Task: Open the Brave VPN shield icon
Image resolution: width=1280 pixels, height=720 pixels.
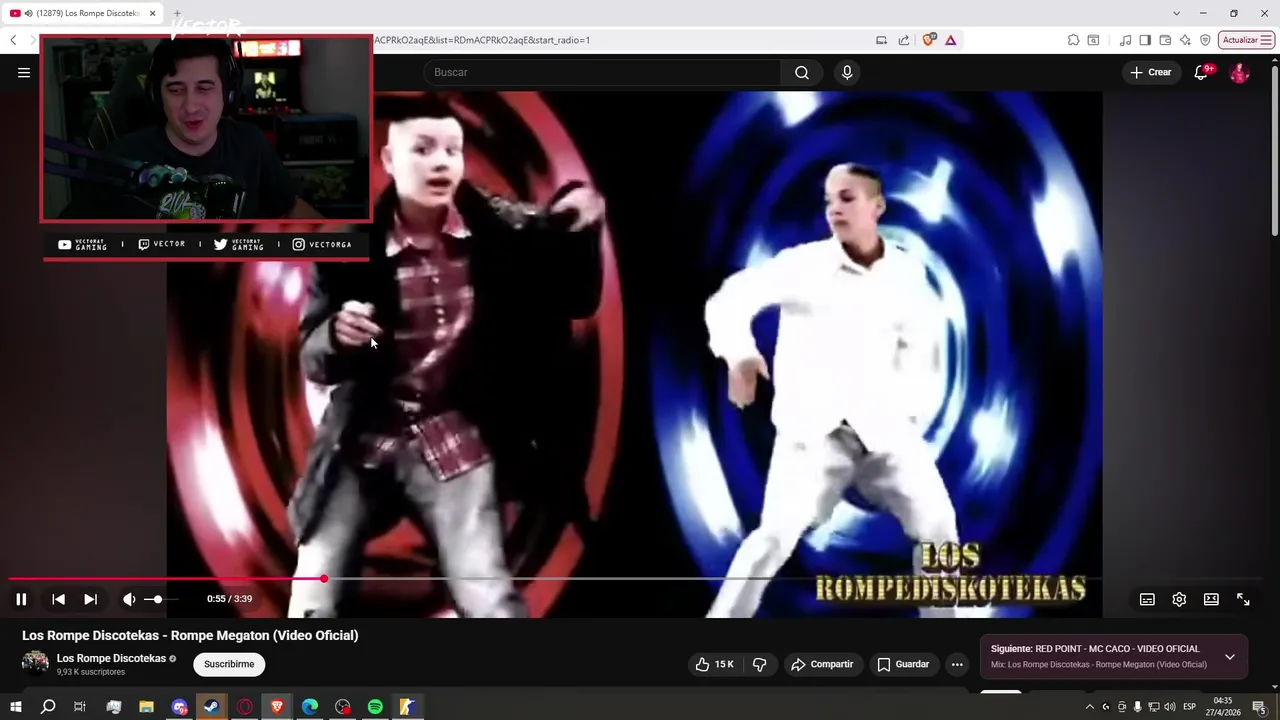Action: (1205, 40)
